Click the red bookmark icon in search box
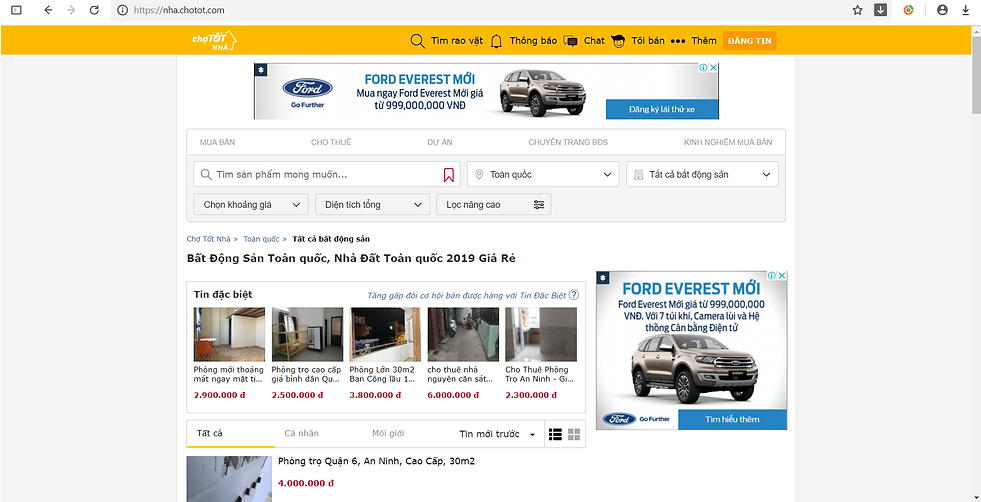This screenshot has height=502, width=981. pyautogui.click(x=449, y=175)
